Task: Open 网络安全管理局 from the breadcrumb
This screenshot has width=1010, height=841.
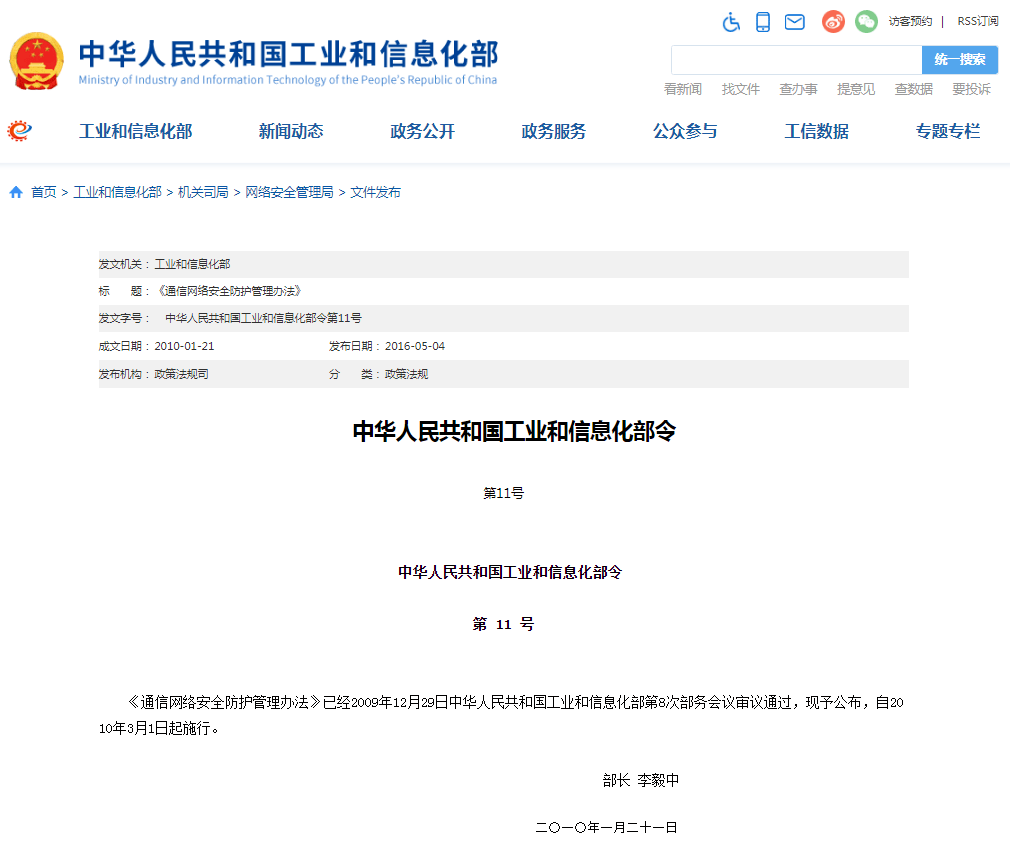Action: pyautogui.click(x=288, y=192)
